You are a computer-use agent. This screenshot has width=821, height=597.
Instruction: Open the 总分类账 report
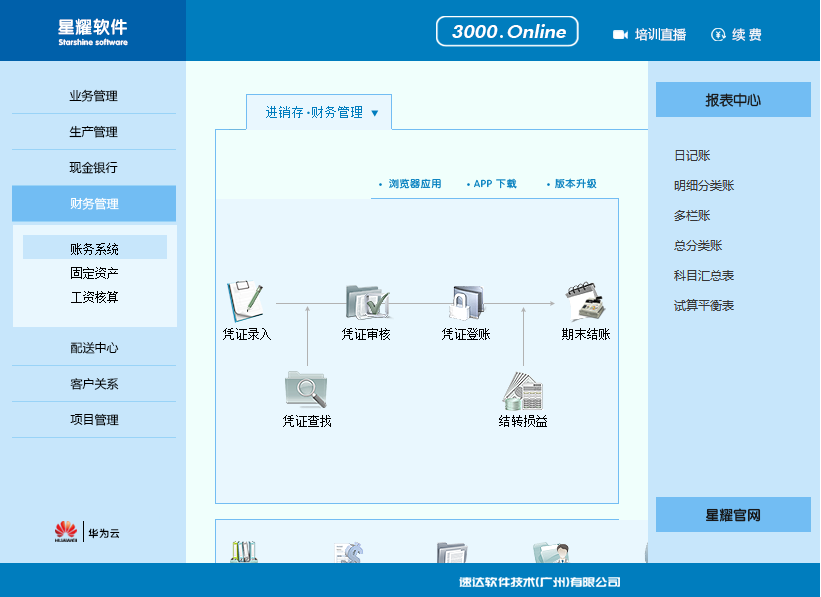(x=698, y=246)
